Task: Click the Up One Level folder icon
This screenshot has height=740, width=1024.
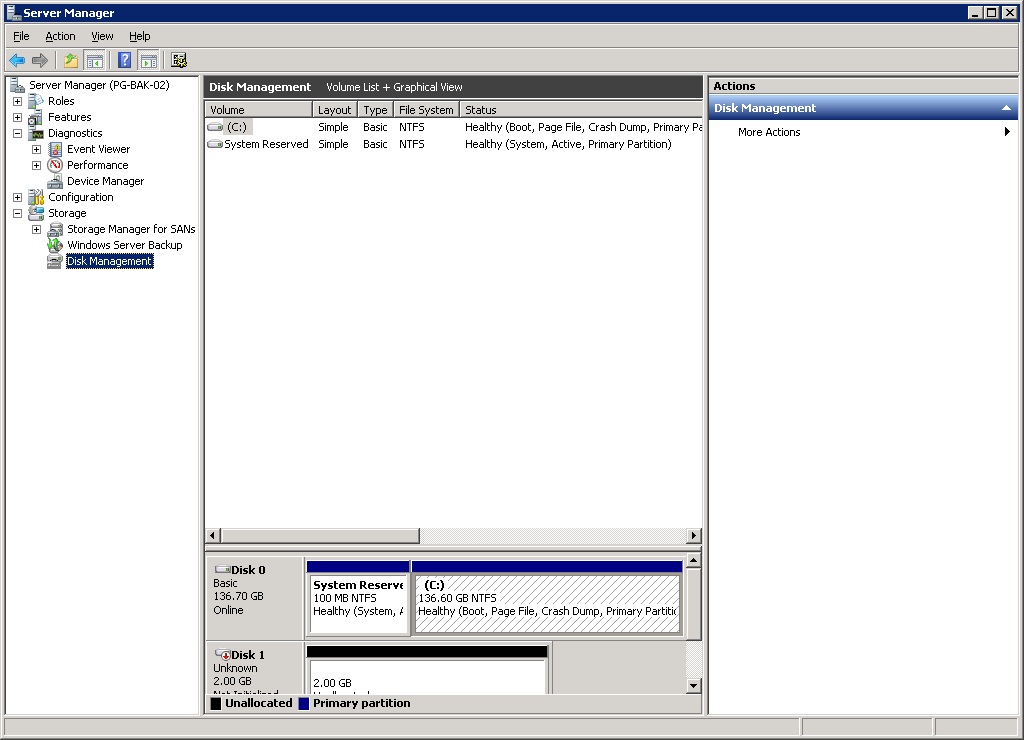Action: point(71,60)
